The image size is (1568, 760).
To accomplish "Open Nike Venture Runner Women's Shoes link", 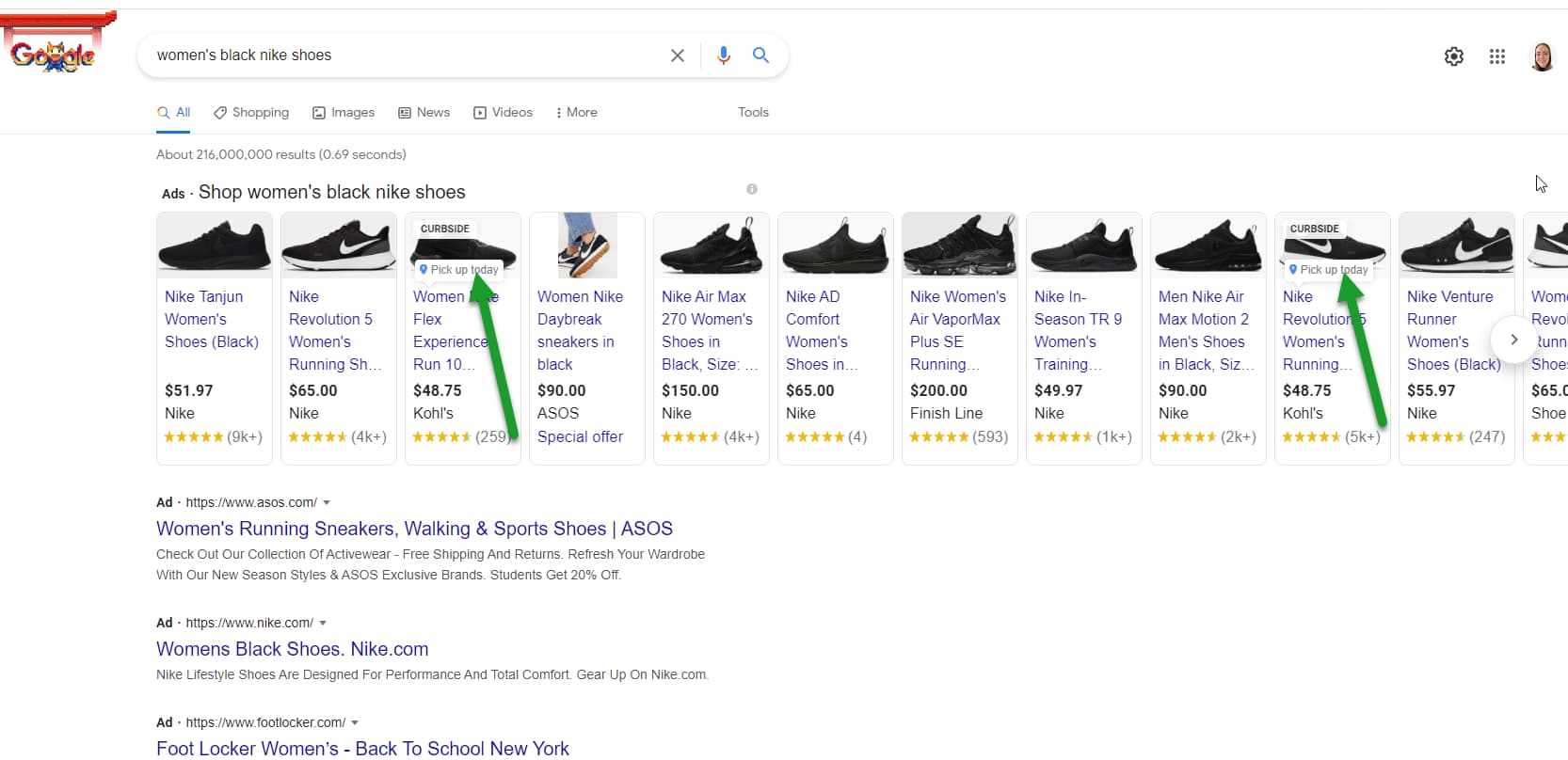I will [x=1453, y=330].
